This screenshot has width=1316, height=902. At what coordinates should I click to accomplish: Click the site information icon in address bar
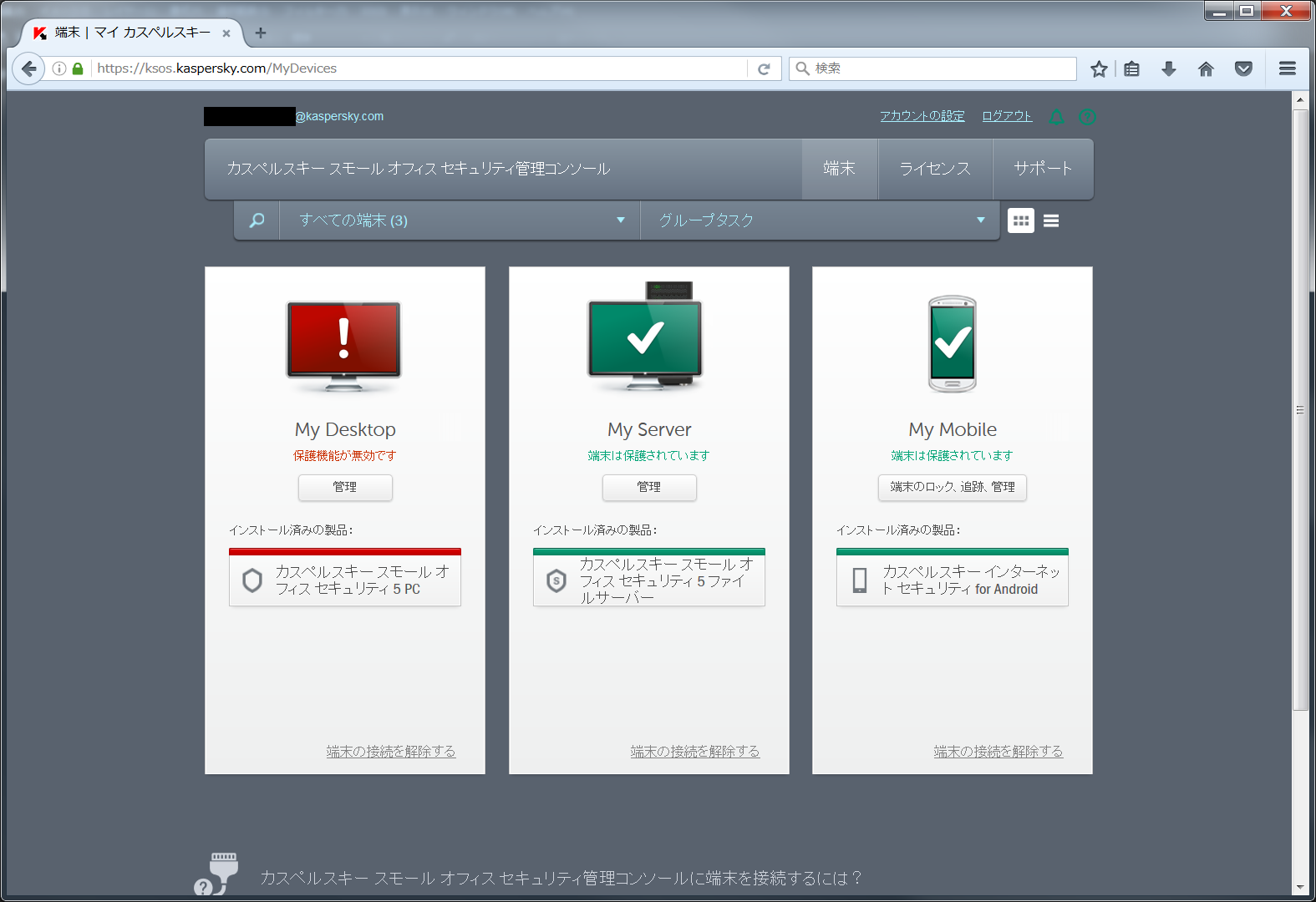[59, 68]
